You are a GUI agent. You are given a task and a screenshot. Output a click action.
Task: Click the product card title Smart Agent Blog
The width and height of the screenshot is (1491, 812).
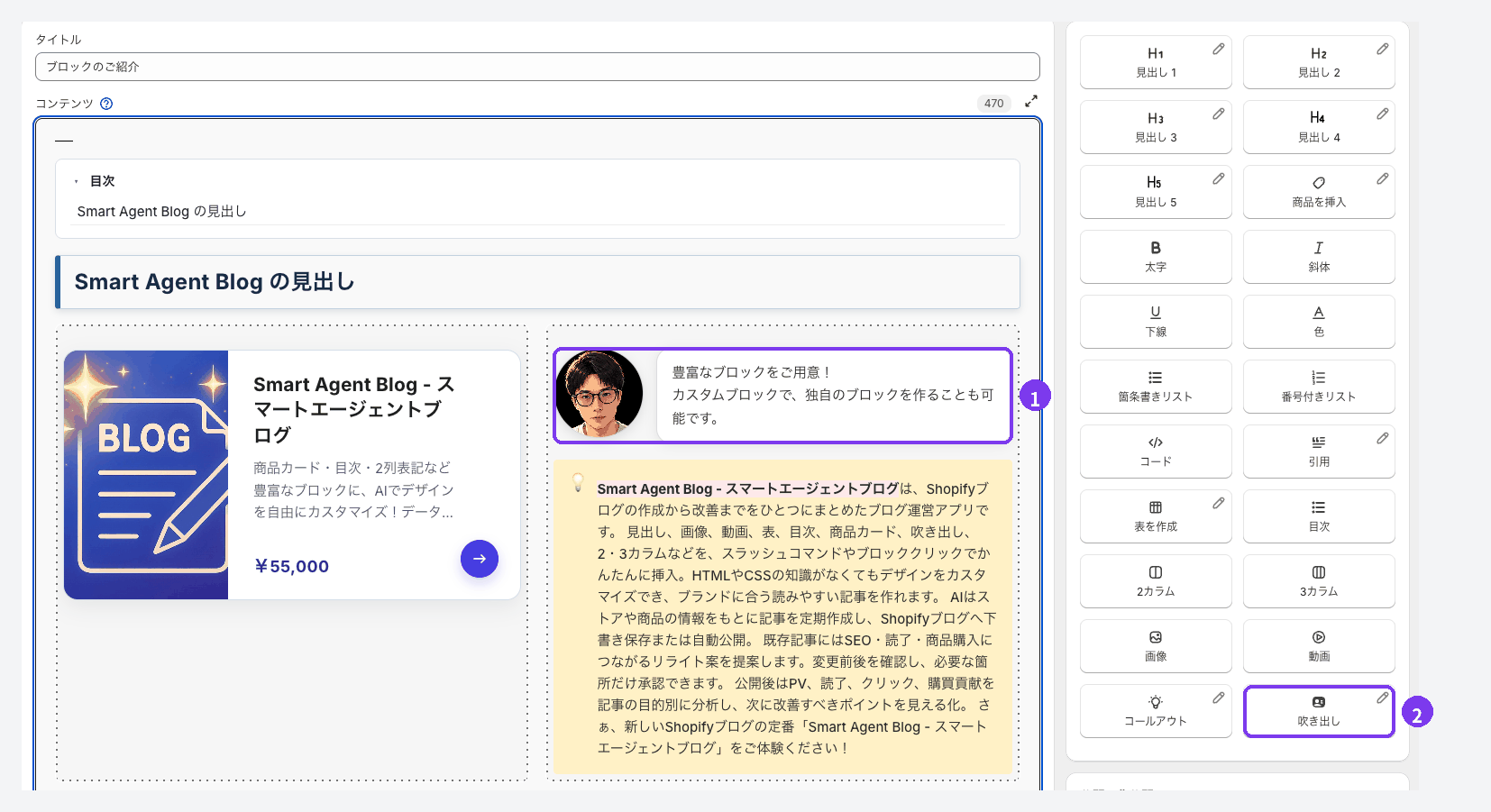[x=354, y=409]
